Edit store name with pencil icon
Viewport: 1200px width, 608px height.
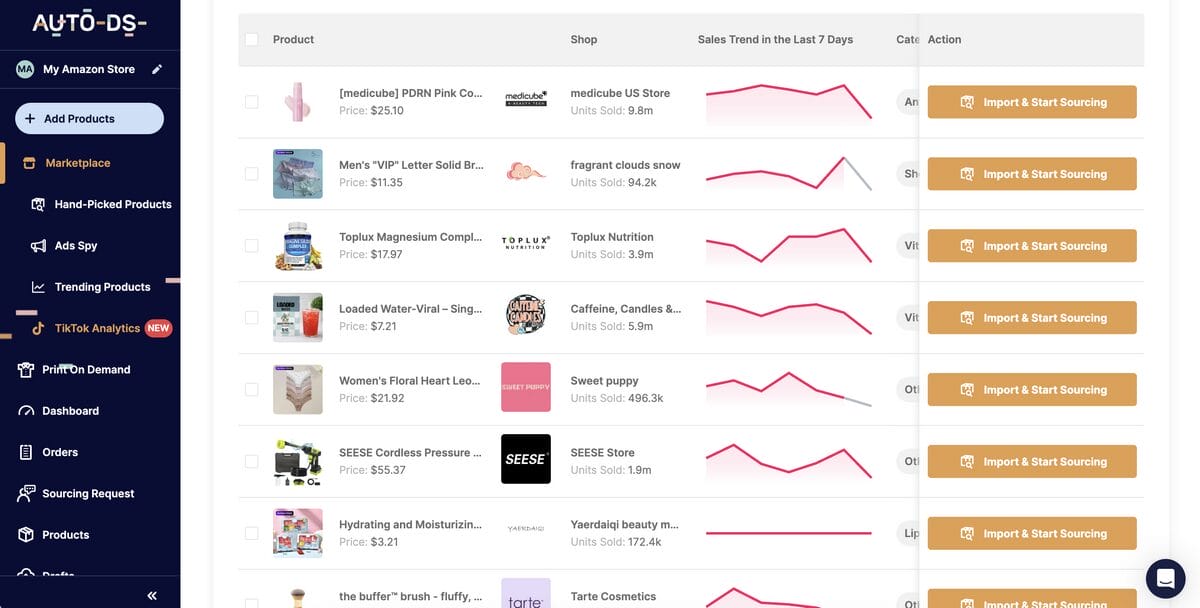tap(157, 69)
